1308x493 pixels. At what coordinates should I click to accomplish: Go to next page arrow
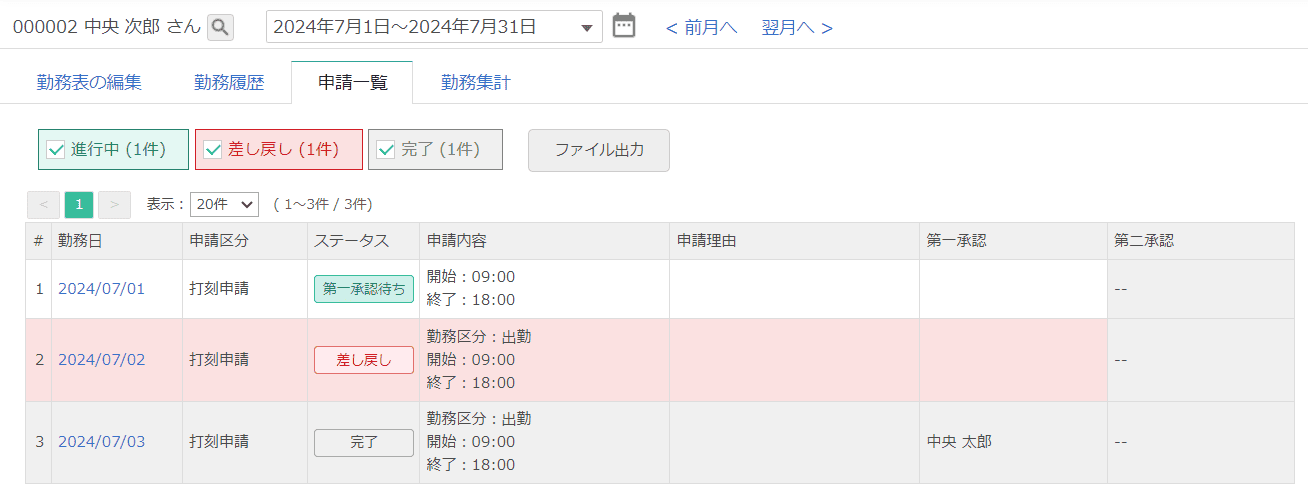[115, 205]
